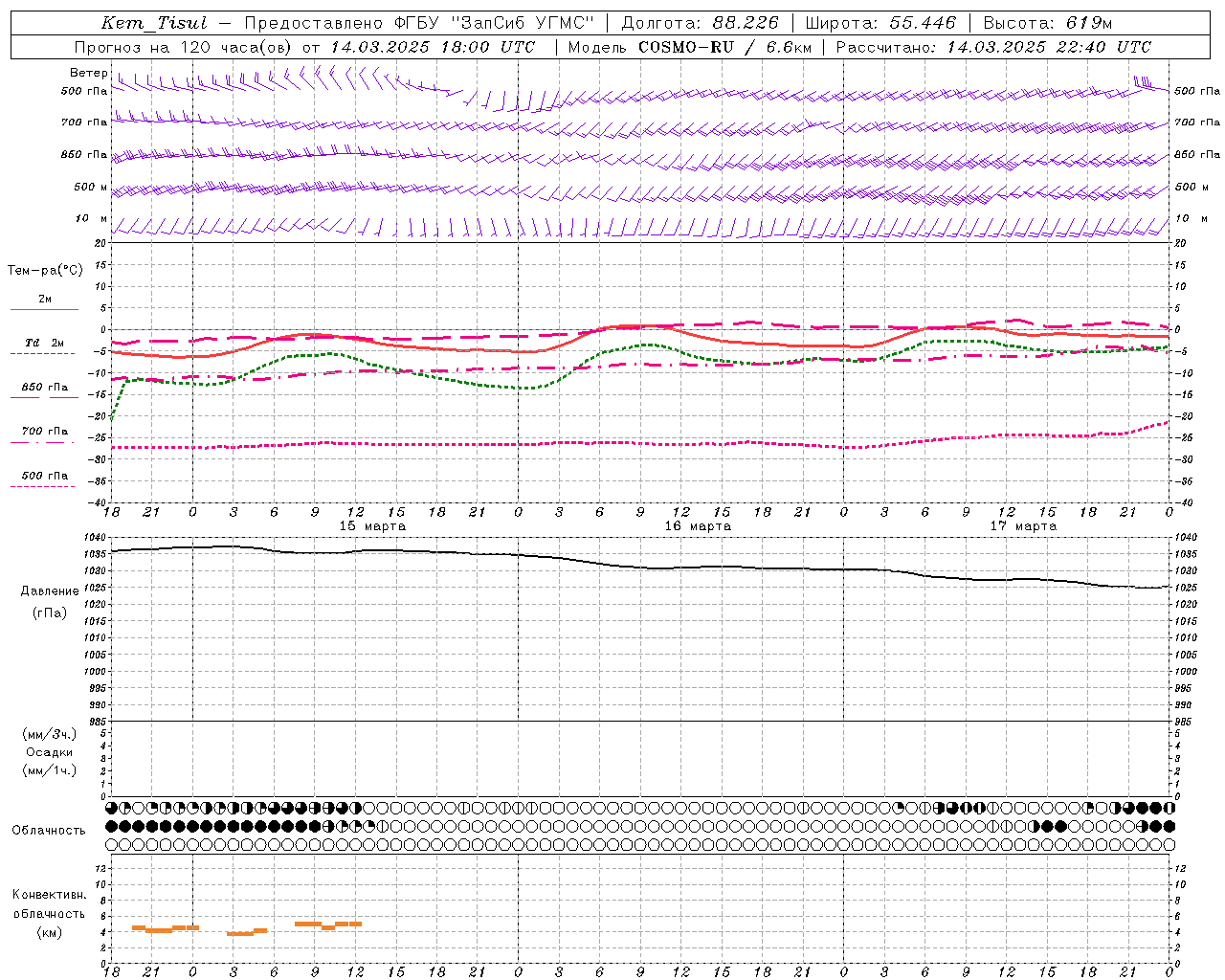
Task: Click the Осадки precipitation label
Action: (49, 752)
